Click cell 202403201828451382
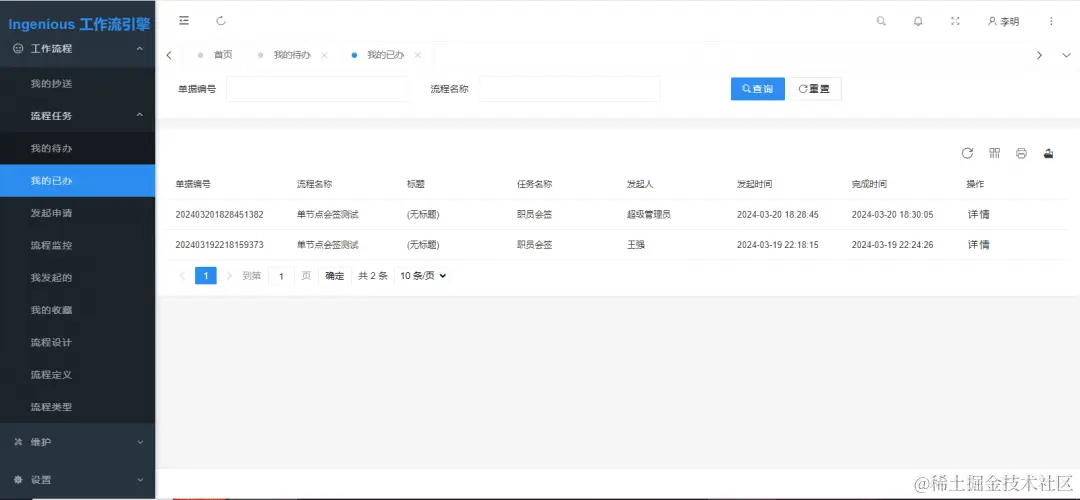1080x500 pixels. 219,215
